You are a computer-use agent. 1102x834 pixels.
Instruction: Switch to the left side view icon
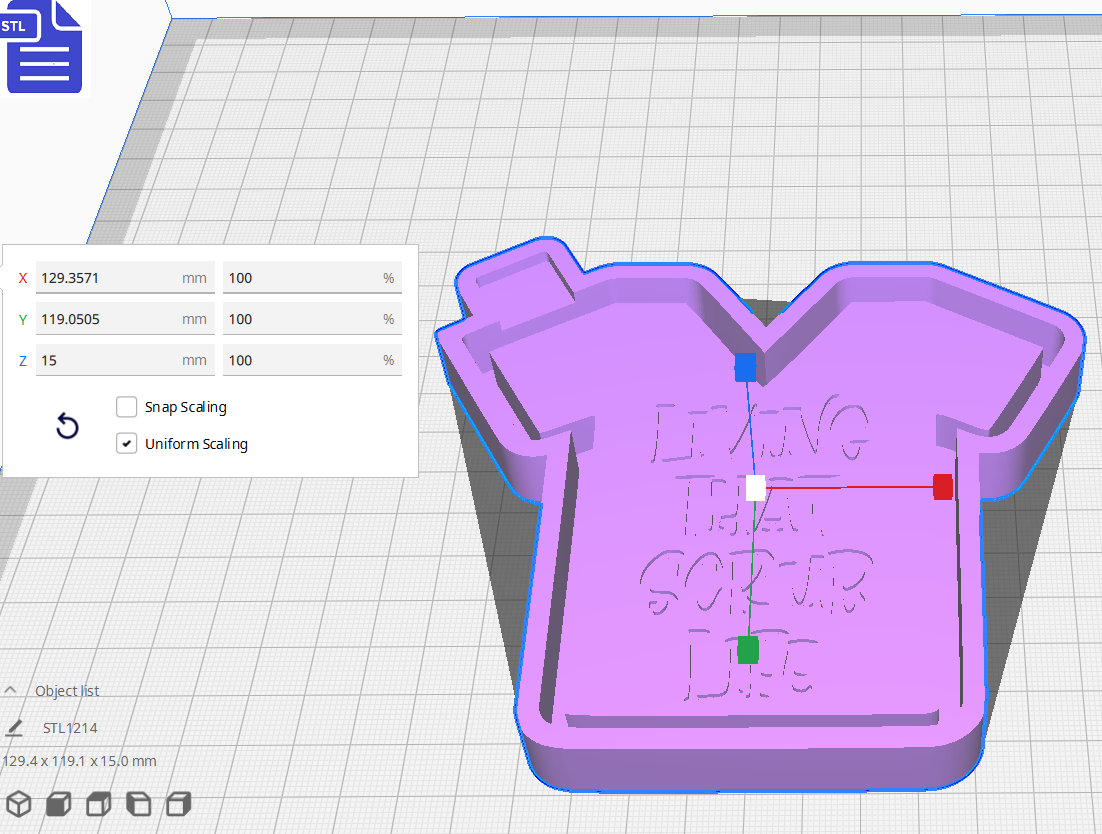click(138, 803)
